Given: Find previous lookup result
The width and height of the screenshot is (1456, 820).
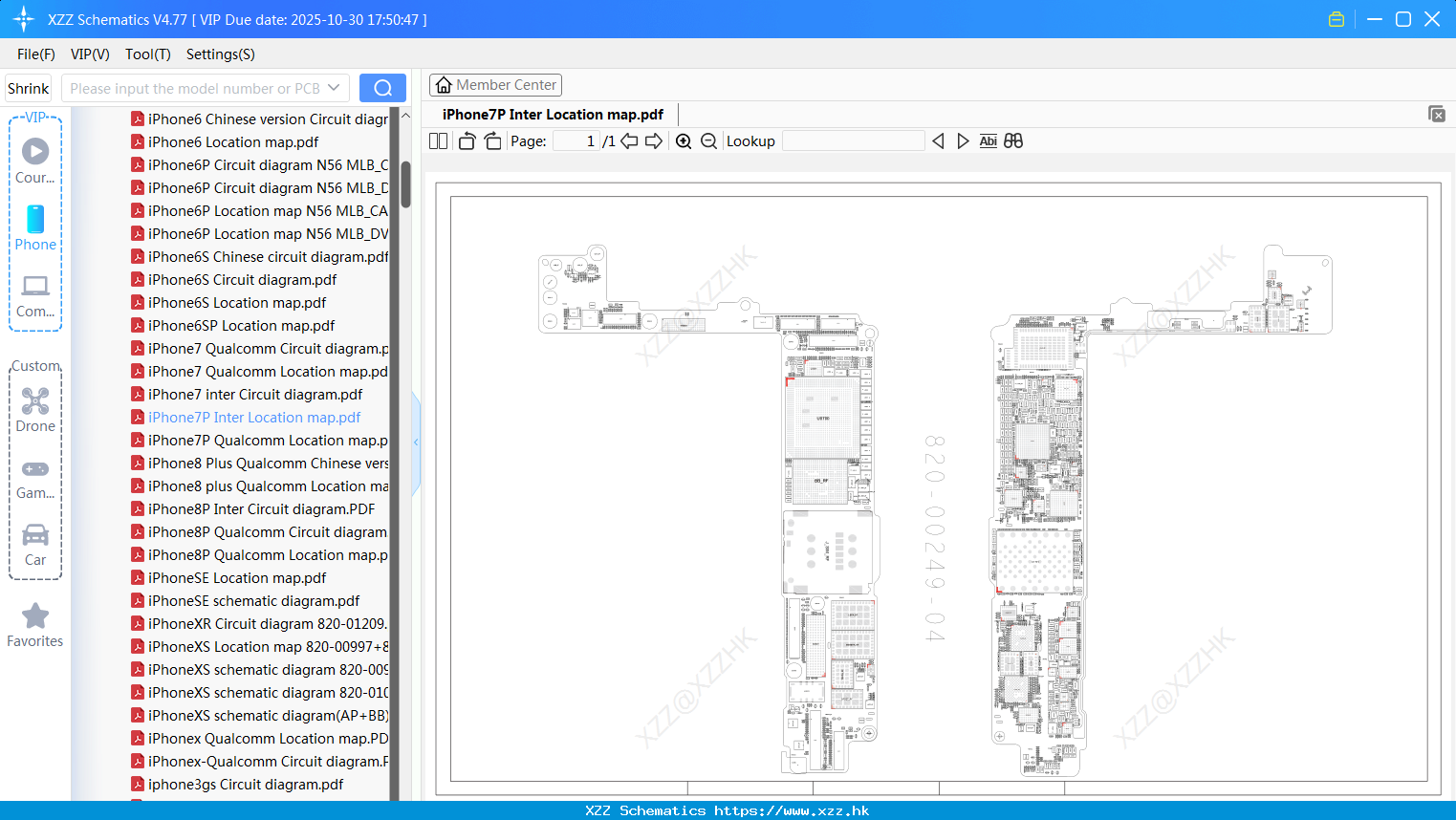Looking at the screenshot, I should coord(938,141).
